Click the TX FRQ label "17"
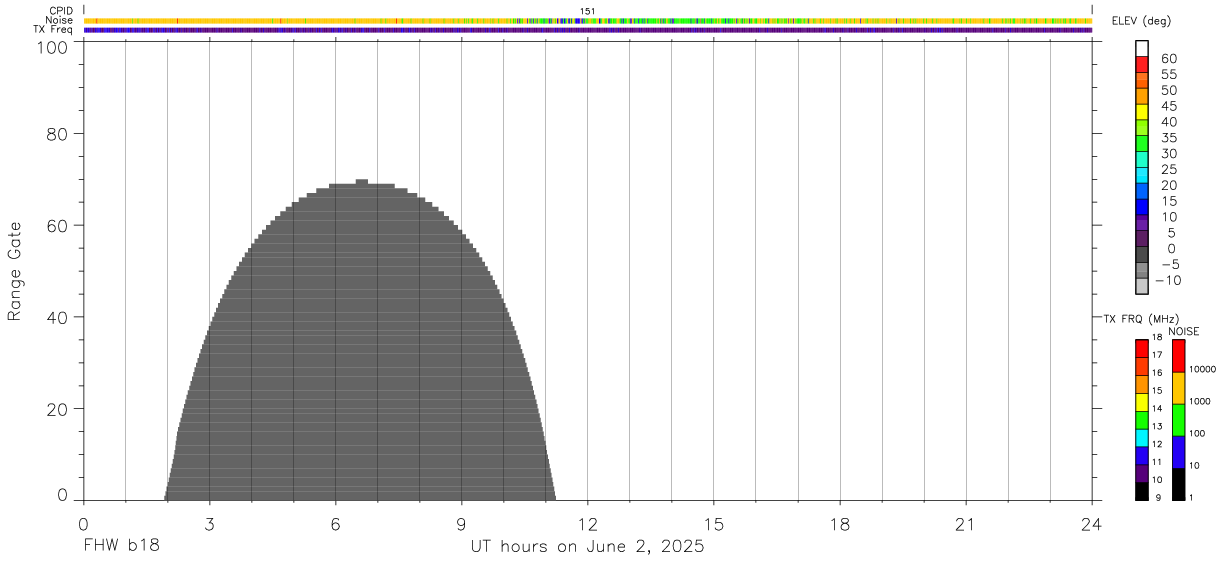 [1157, 356]
